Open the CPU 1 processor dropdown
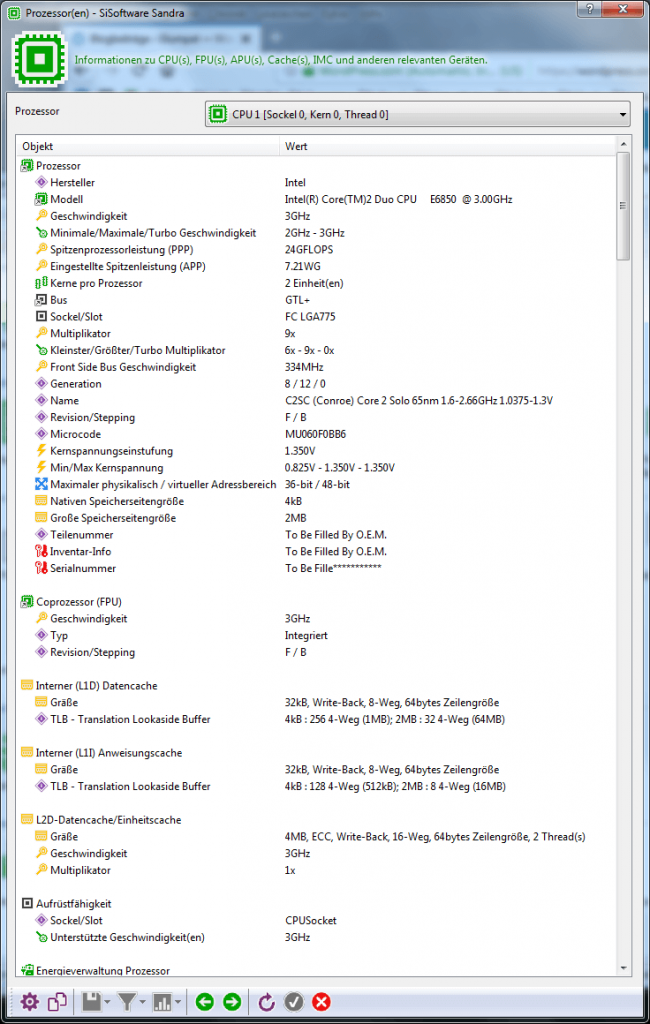The image size is (650, 1024). (417, 114)
